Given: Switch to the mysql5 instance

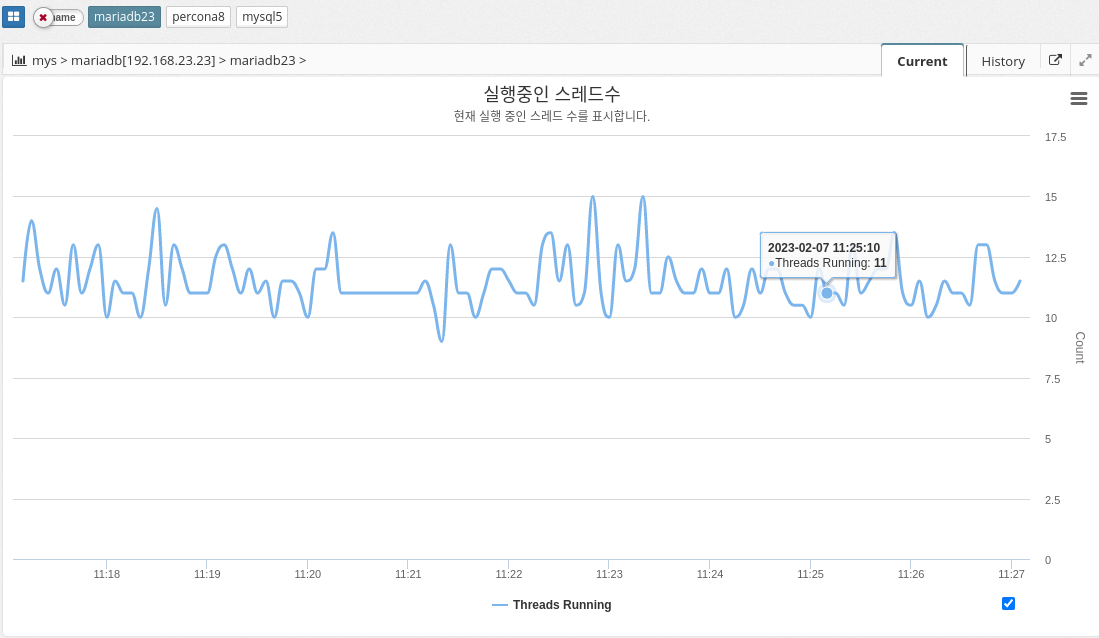Looking at the screenshot, I should [x=262, y=17].
